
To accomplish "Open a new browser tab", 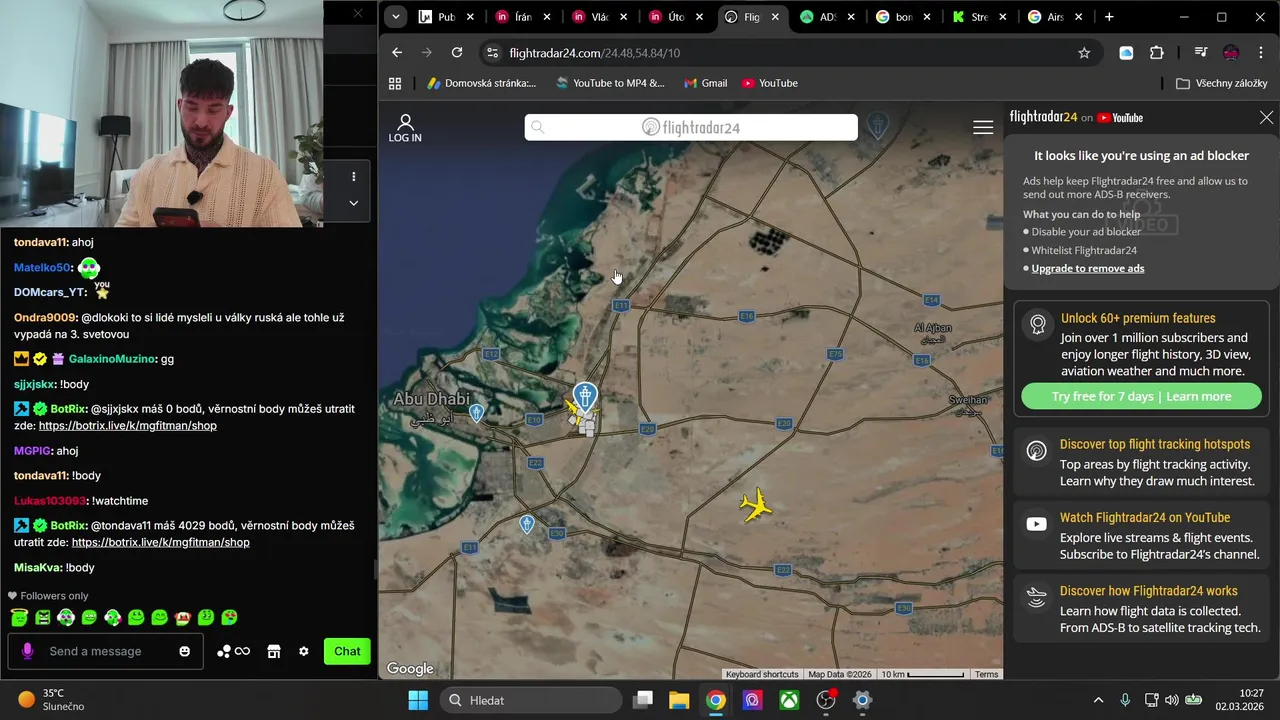I will click(x=1109, y=17).
